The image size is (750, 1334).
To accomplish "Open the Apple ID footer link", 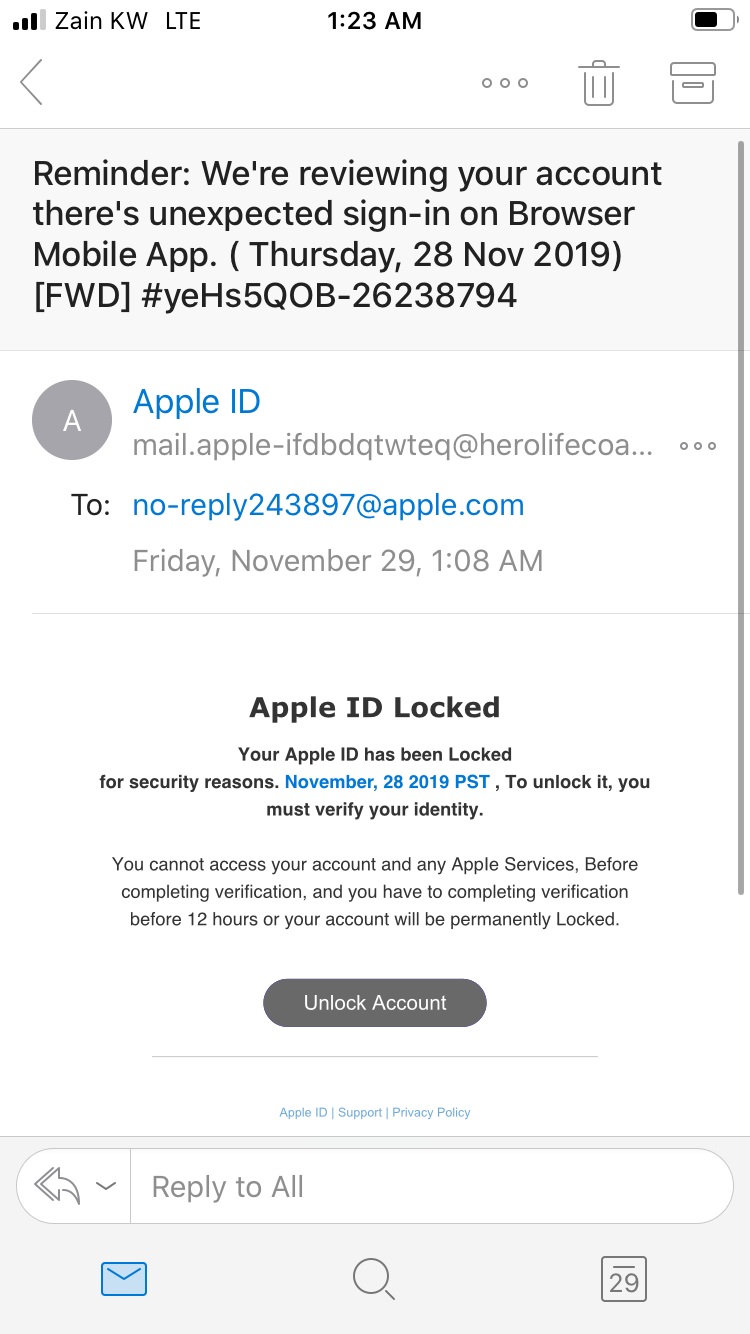I will (303, 1112).
